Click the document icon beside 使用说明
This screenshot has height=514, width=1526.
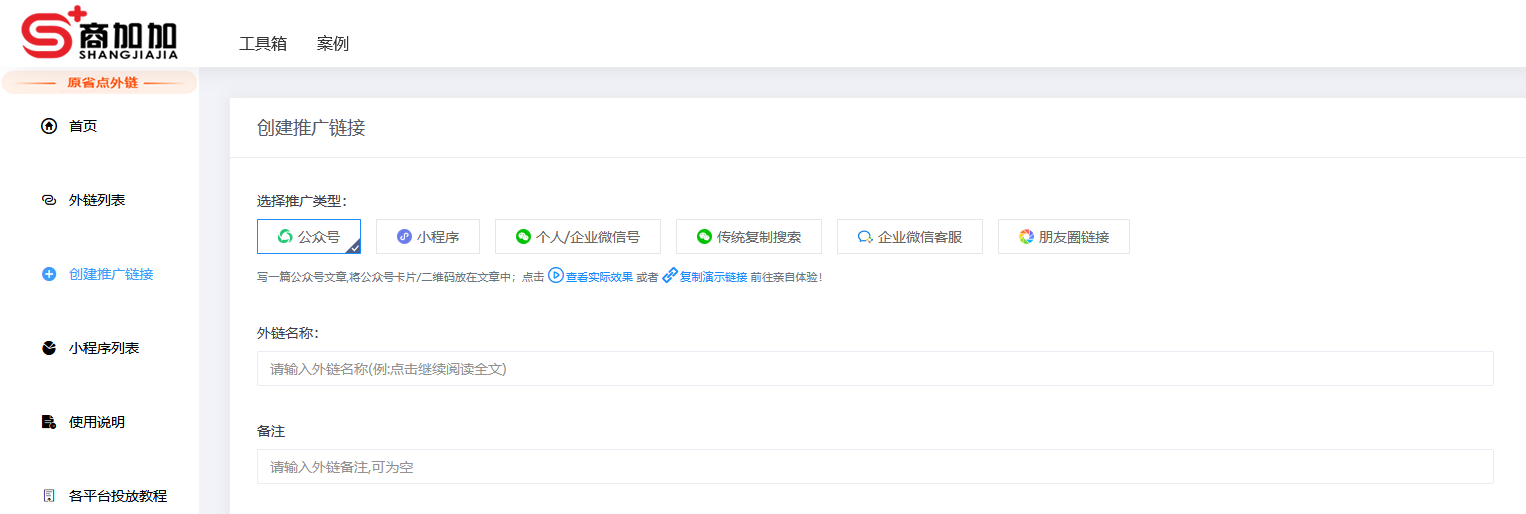pos(49,422)
